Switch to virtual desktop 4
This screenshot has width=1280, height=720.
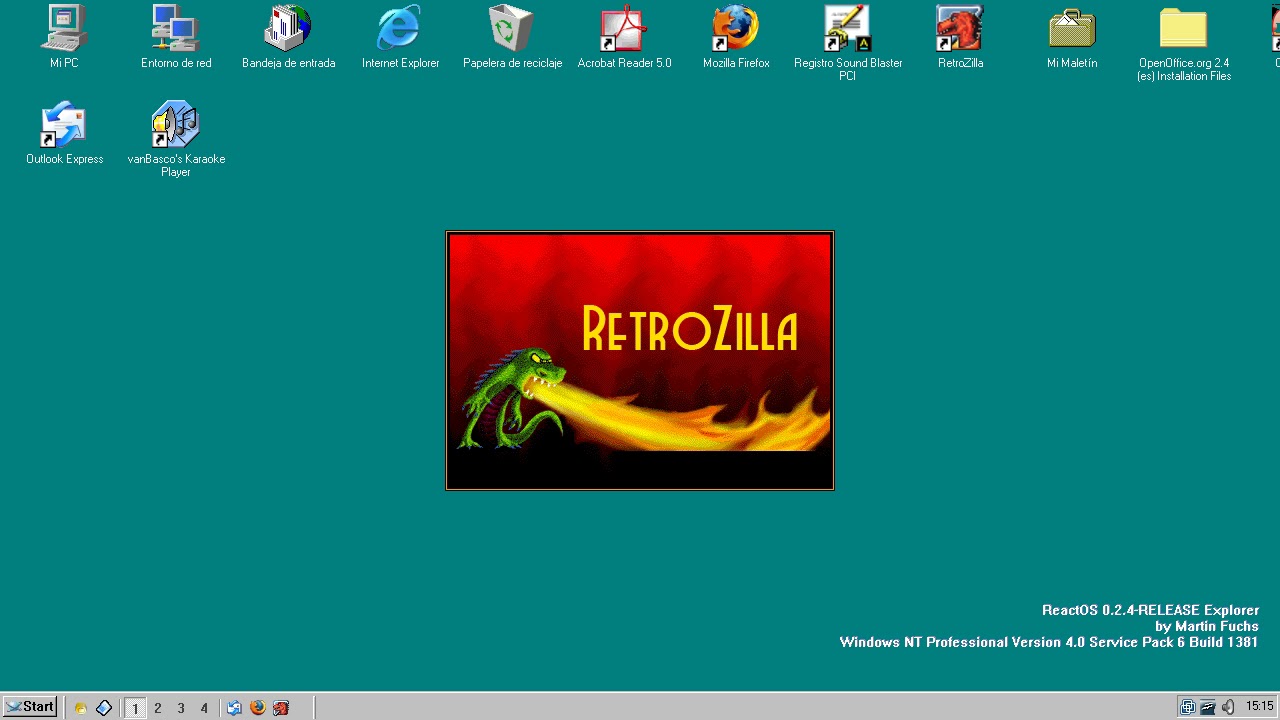[204, 708]
